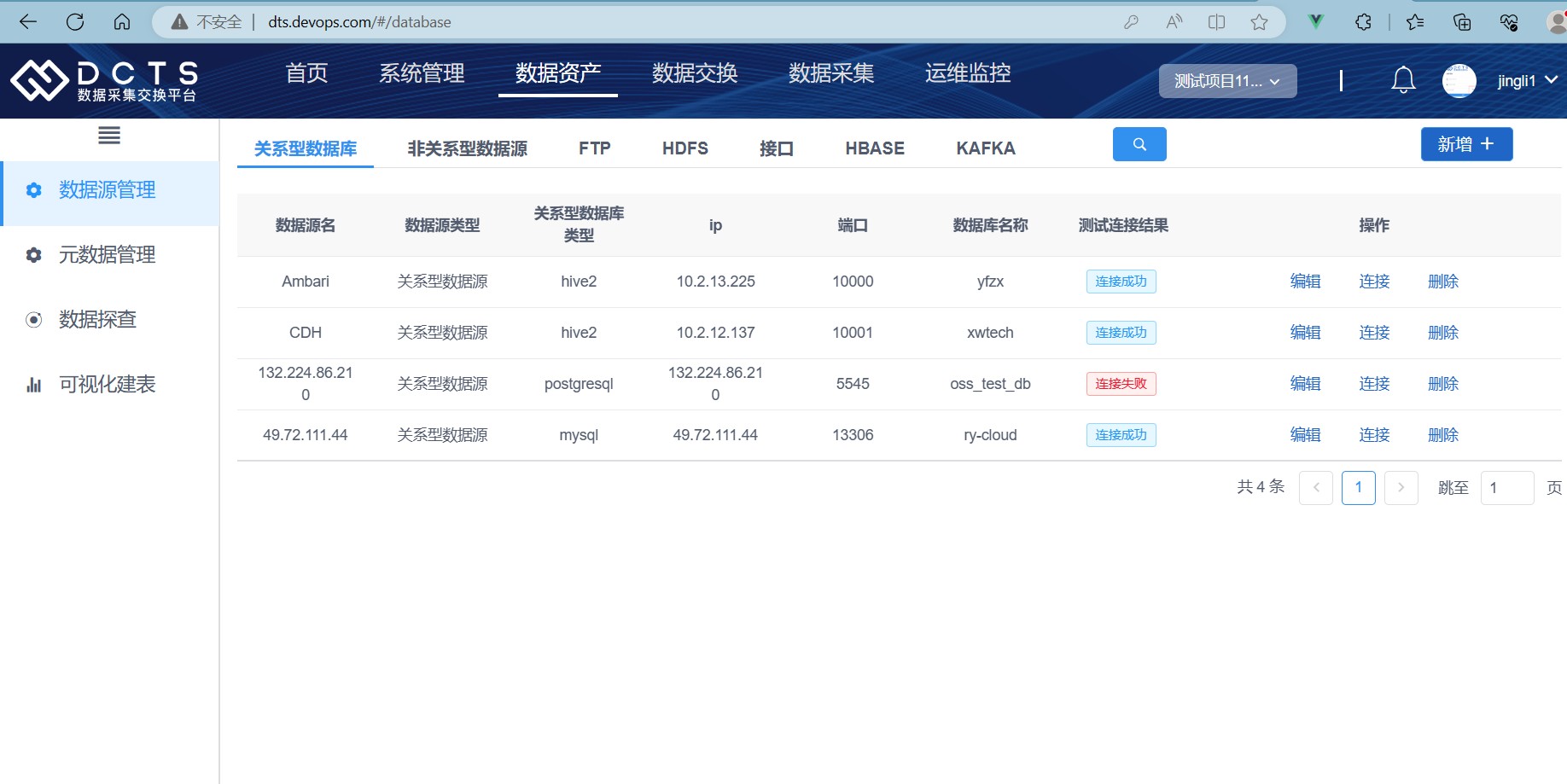The width and height of the screenshot is (1567, 784).
Task: Open split screen icon in address bar
Action: pos(1217,22)
